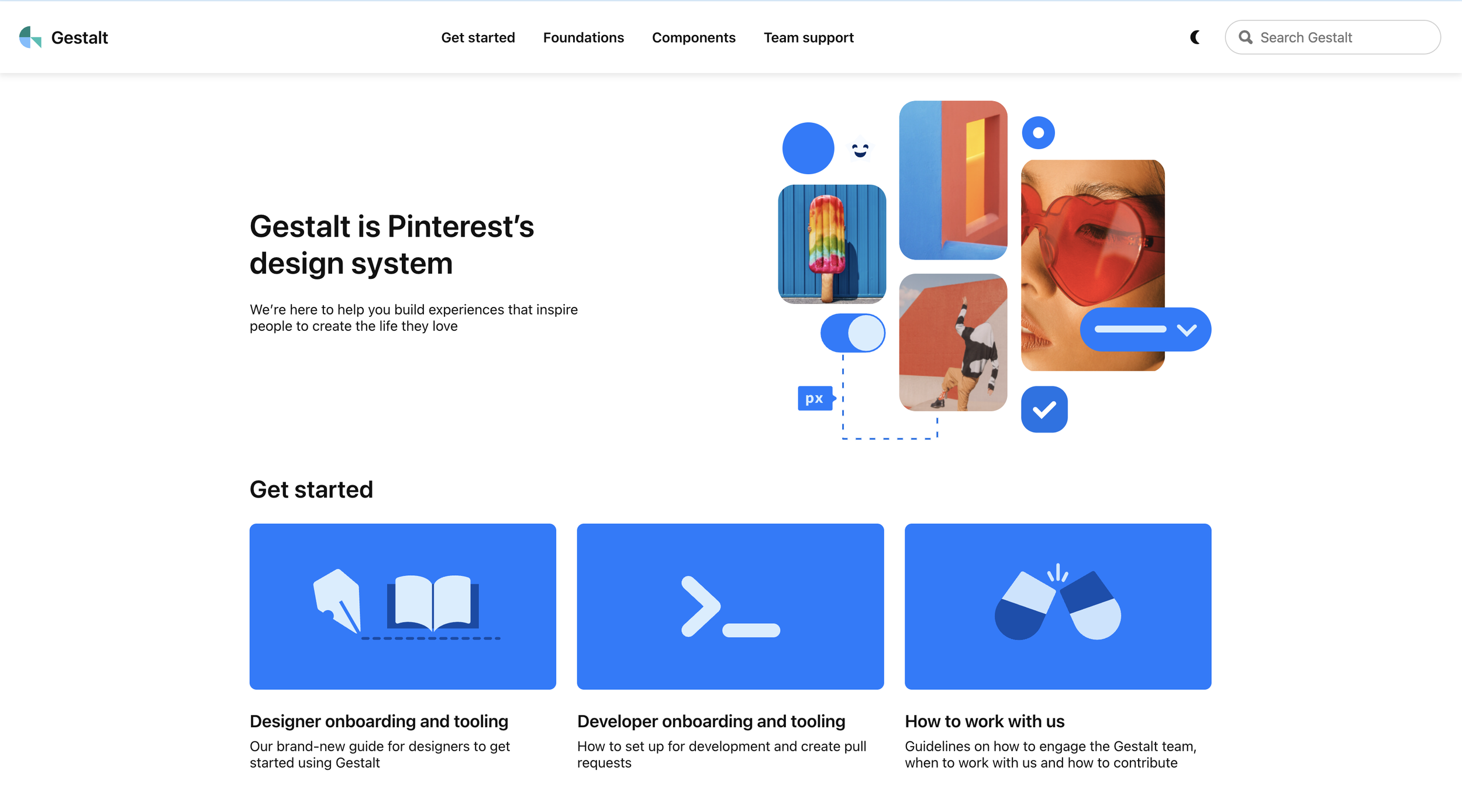Toggle dark mode with the moon icon
The height and width of the screenshot is (812, 1462).
[x=1195, y=37]
